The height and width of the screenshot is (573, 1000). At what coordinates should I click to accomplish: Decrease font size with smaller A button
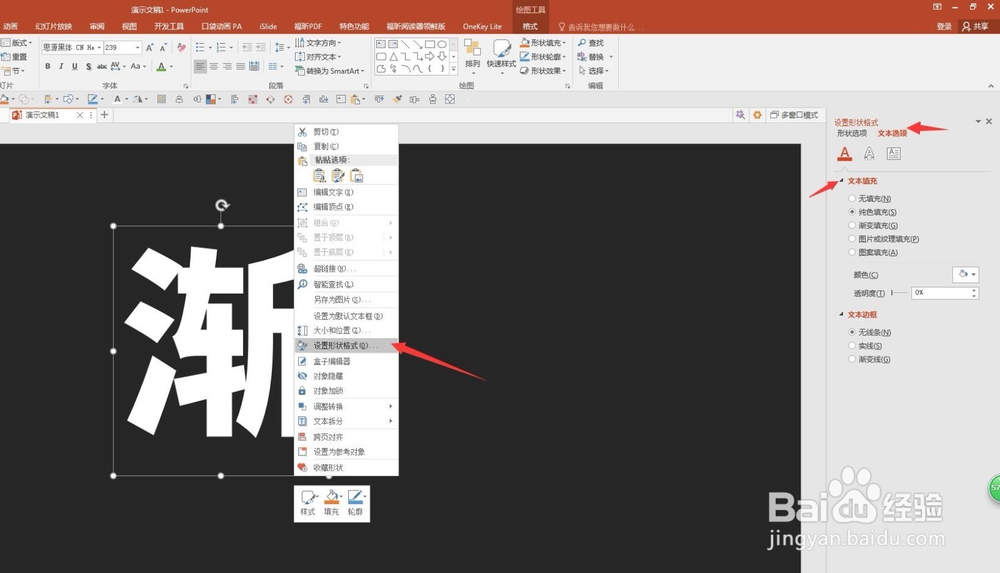163,48
